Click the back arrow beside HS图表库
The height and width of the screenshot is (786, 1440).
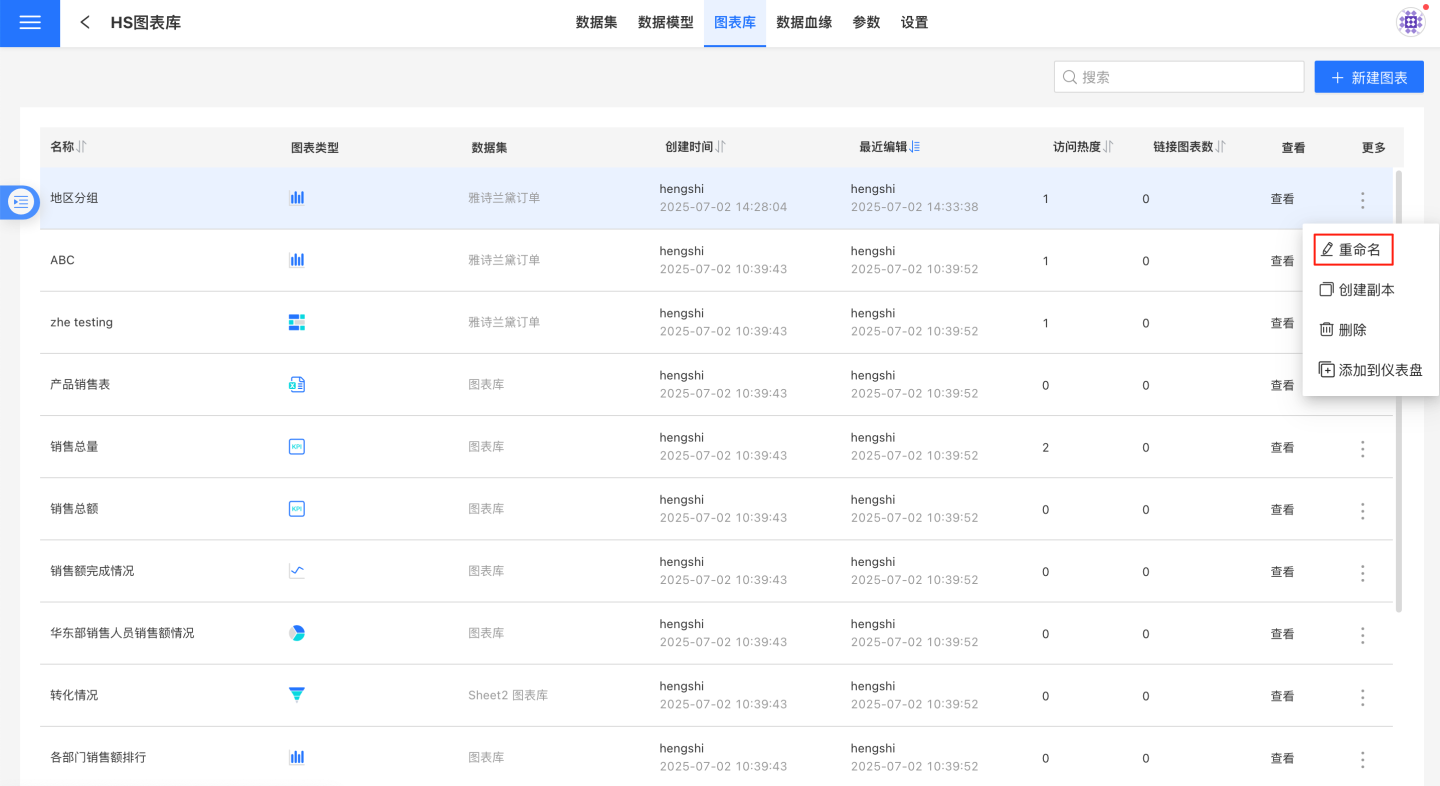pos(85,22)
